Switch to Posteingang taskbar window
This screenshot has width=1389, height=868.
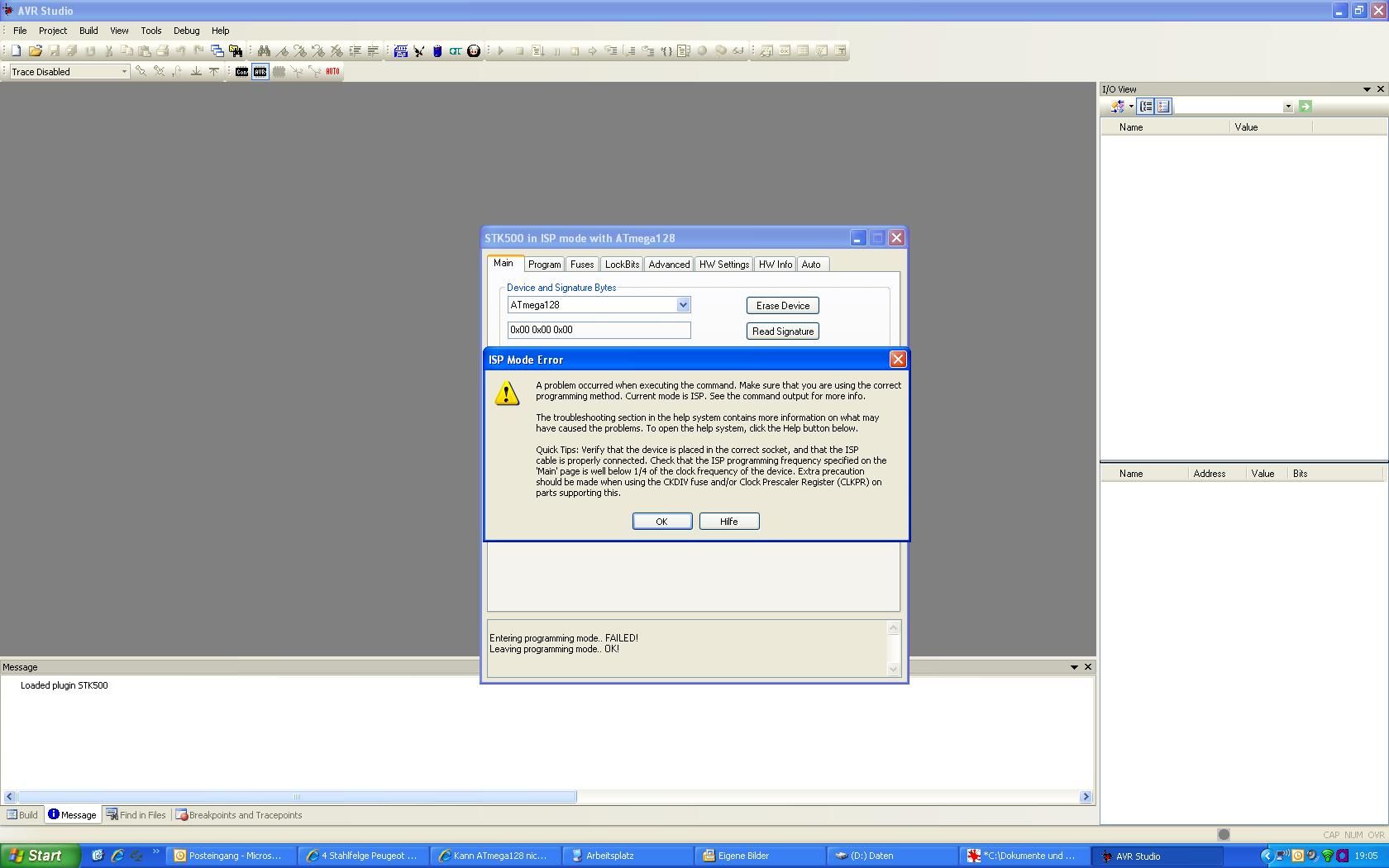pos(230,856)
